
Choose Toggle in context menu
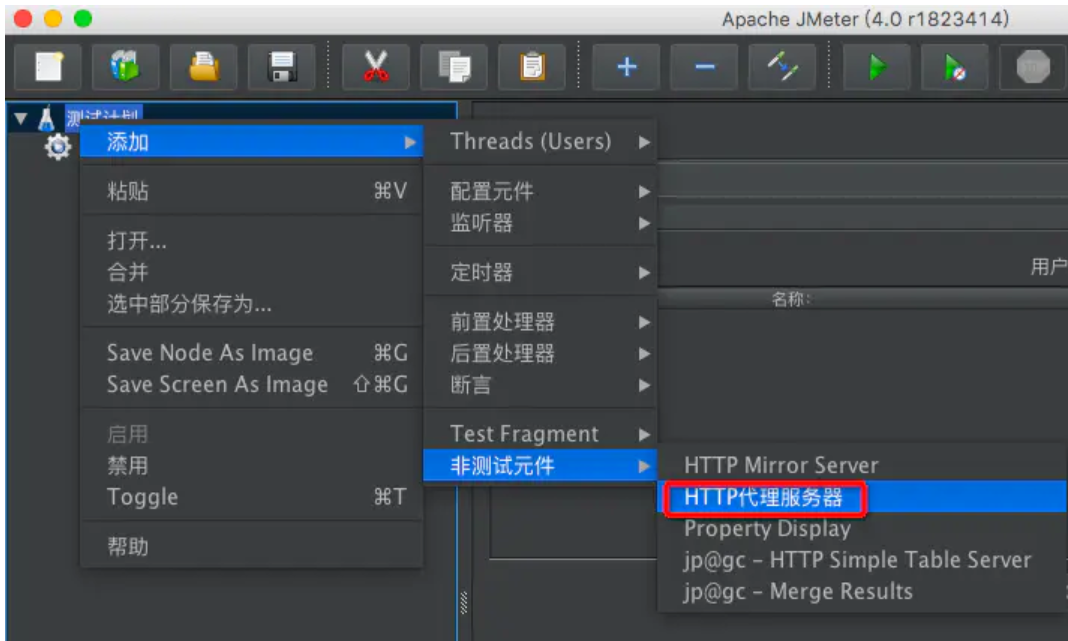(x=251, y=497)
